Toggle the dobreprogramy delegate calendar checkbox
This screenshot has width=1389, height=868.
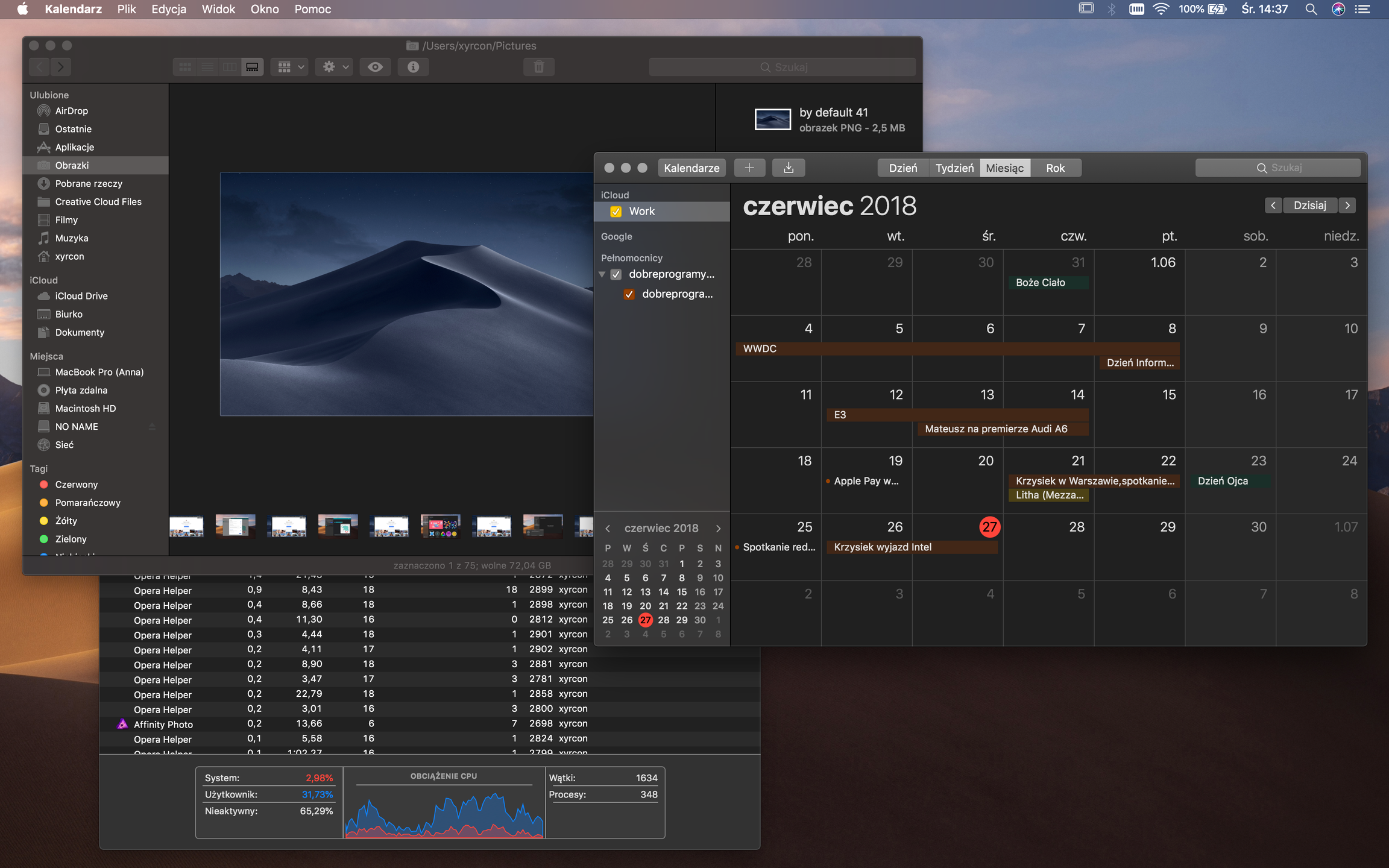616,274
